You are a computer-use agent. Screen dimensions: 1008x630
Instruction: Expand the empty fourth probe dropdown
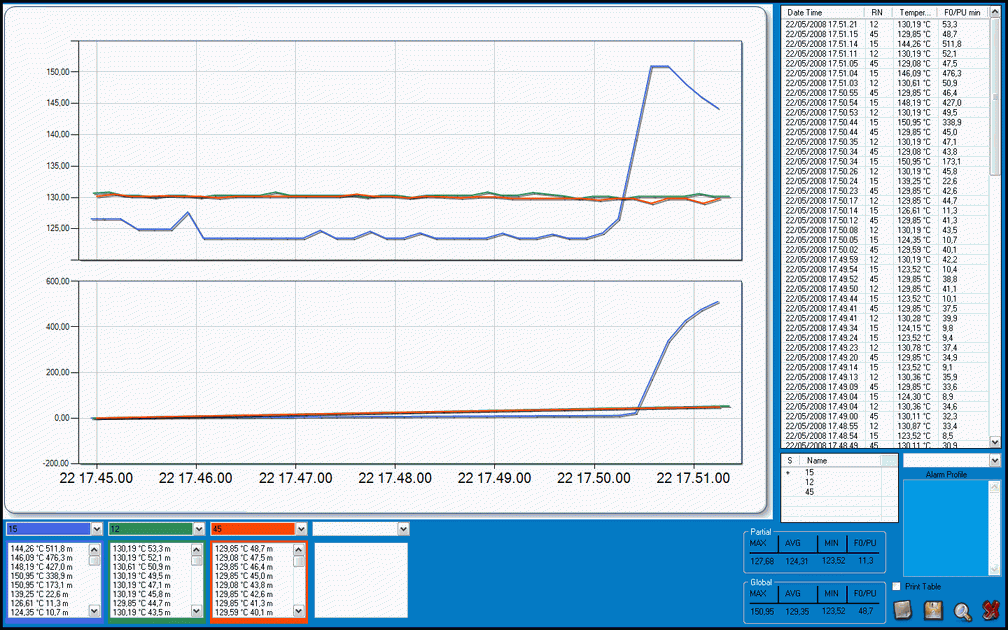[403, 528]
